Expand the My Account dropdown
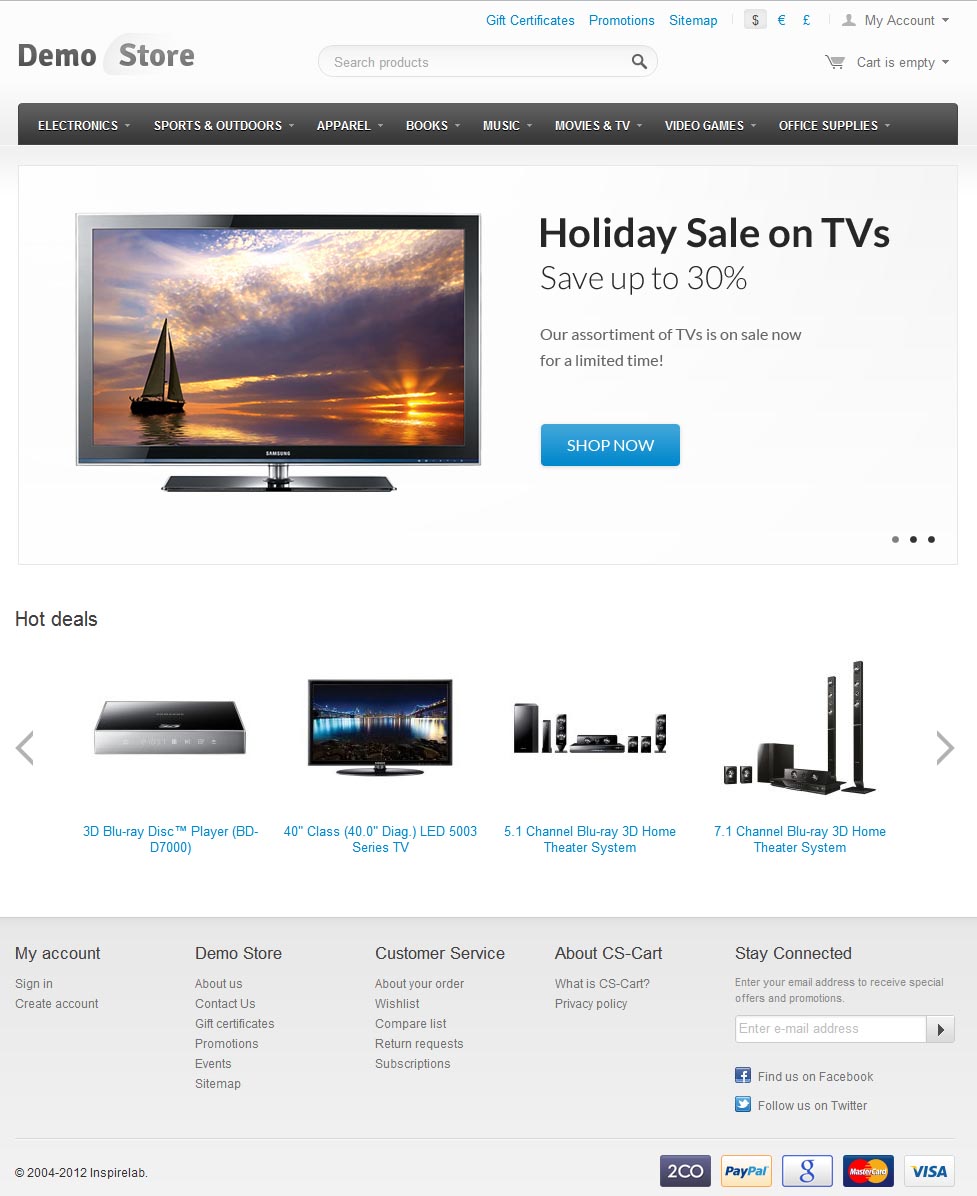Viewport: 977px width, 1196px height. [895, 21]
